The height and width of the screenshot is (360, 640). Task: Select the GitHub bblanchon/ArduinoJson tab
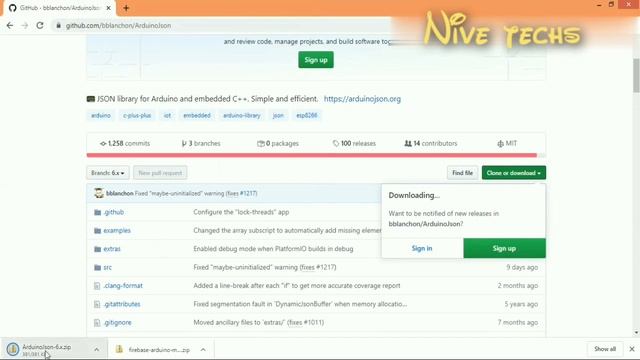60,8
